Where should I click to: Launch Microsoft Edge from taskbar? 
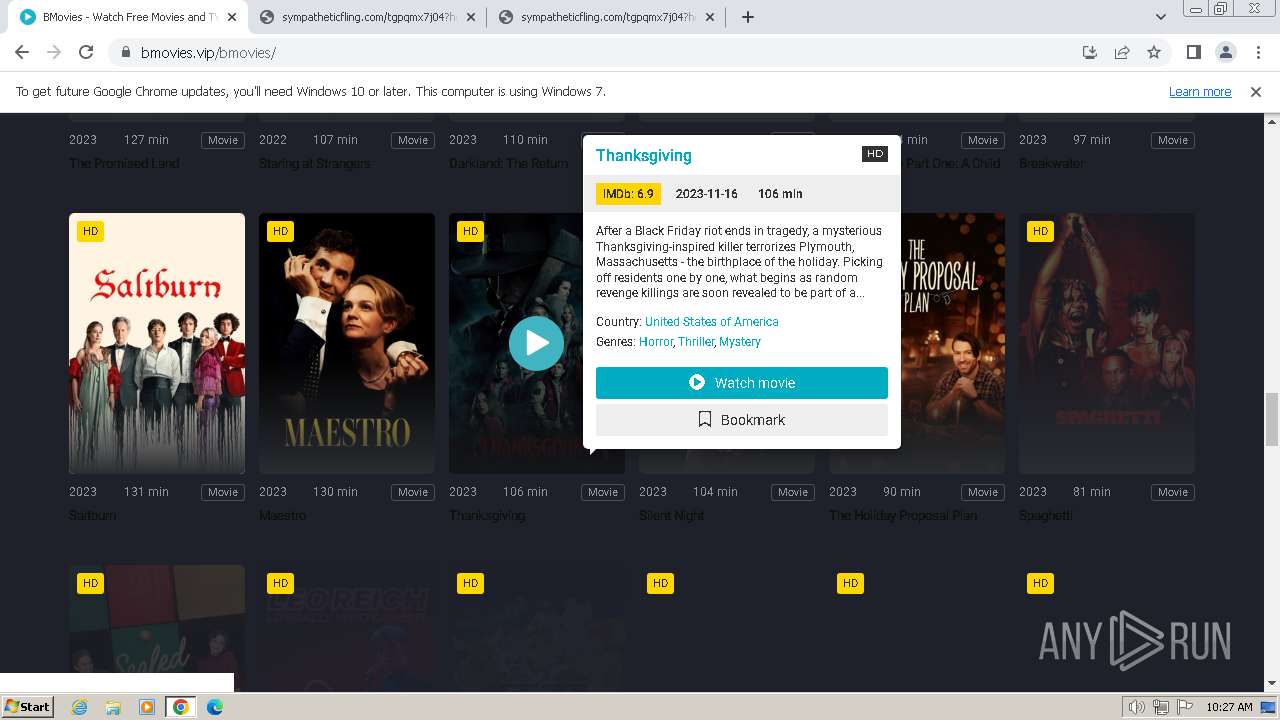(x=215, y=707)
